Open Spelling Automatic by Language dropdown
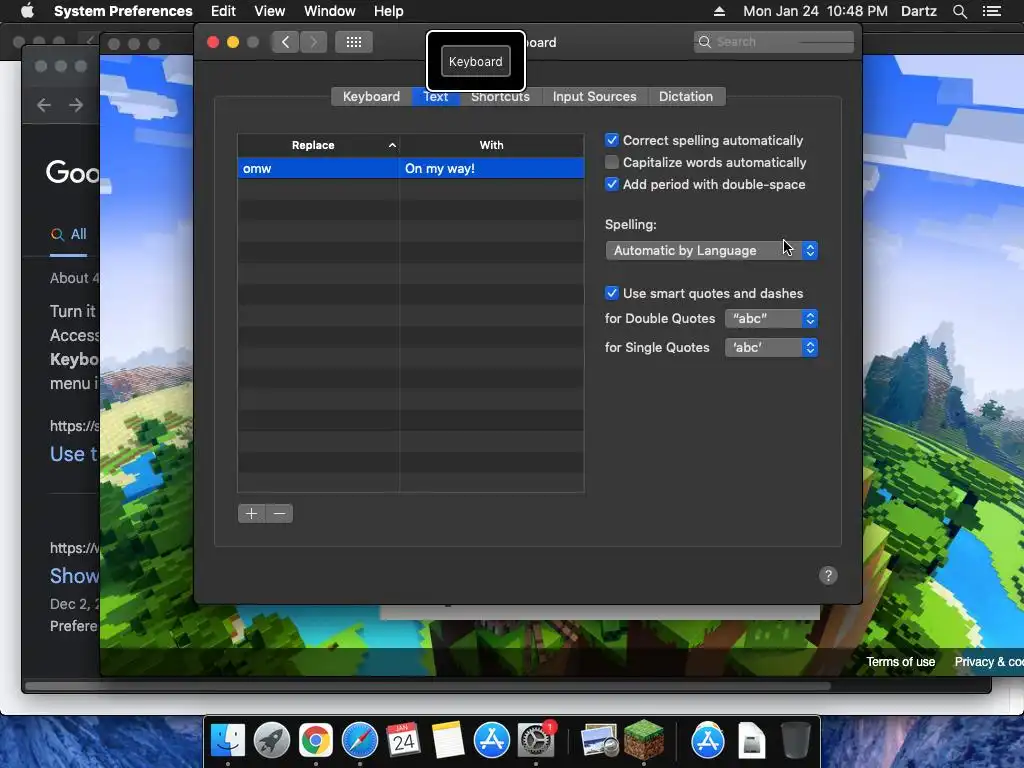 712,251
